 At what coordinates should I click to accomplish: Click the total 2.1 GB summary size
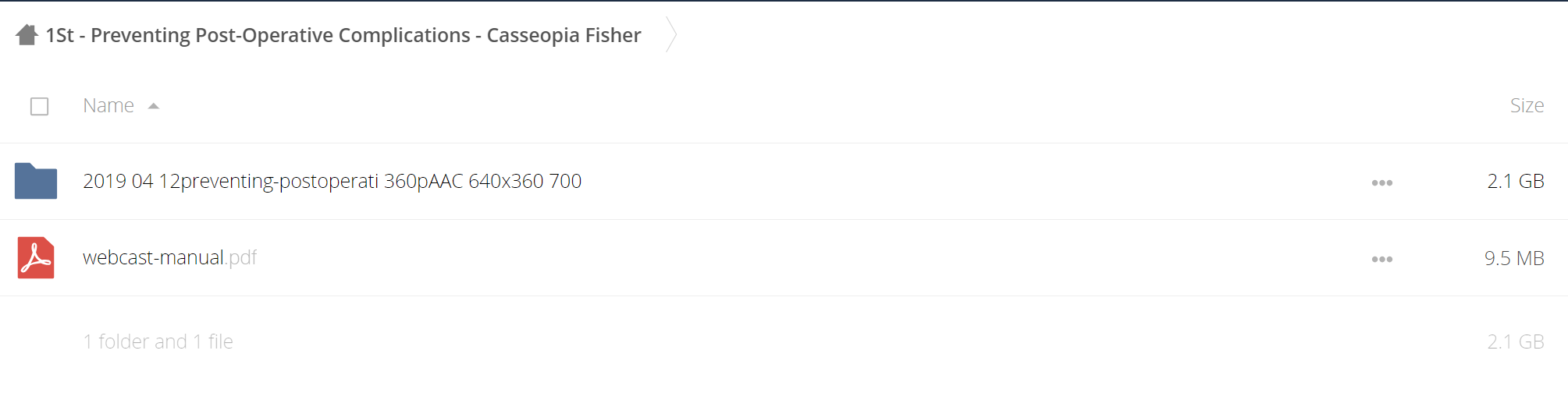(1515, 342)
